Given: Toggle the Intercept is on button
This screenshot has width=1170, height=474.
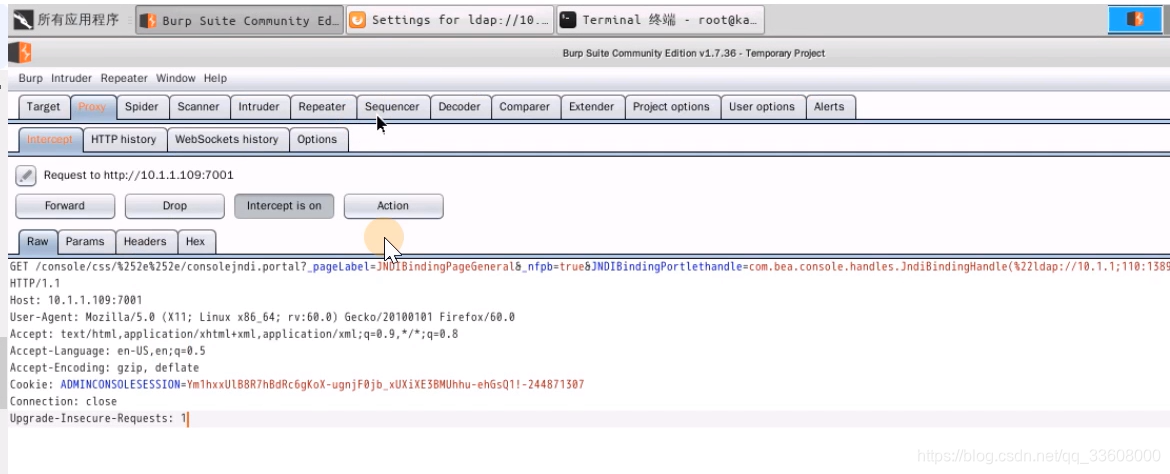Looking at the screenshot, I should (284, 206).
